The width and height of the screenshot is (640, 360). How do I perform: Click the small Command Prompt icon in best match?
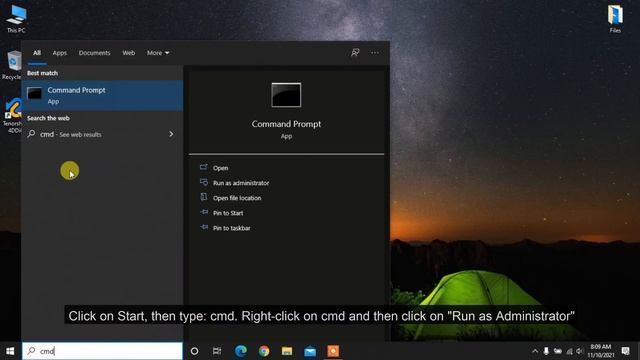[34, 93]
